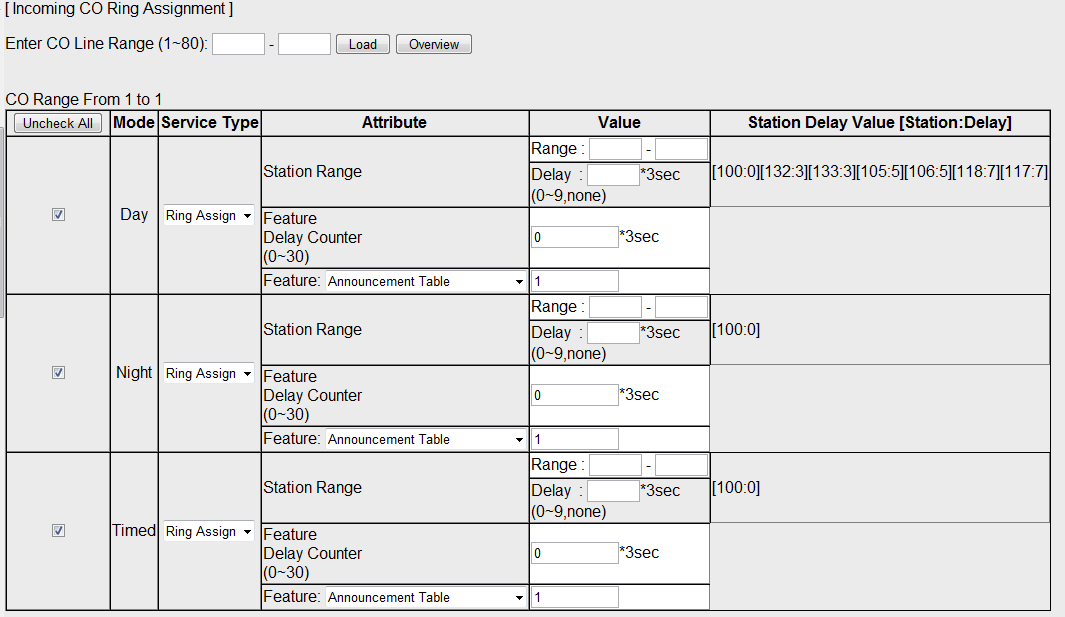Select Day mode Station Delay input
The width and height of the screenshot is (1065, 617).
pyautogui.click(x=612, y=175)
